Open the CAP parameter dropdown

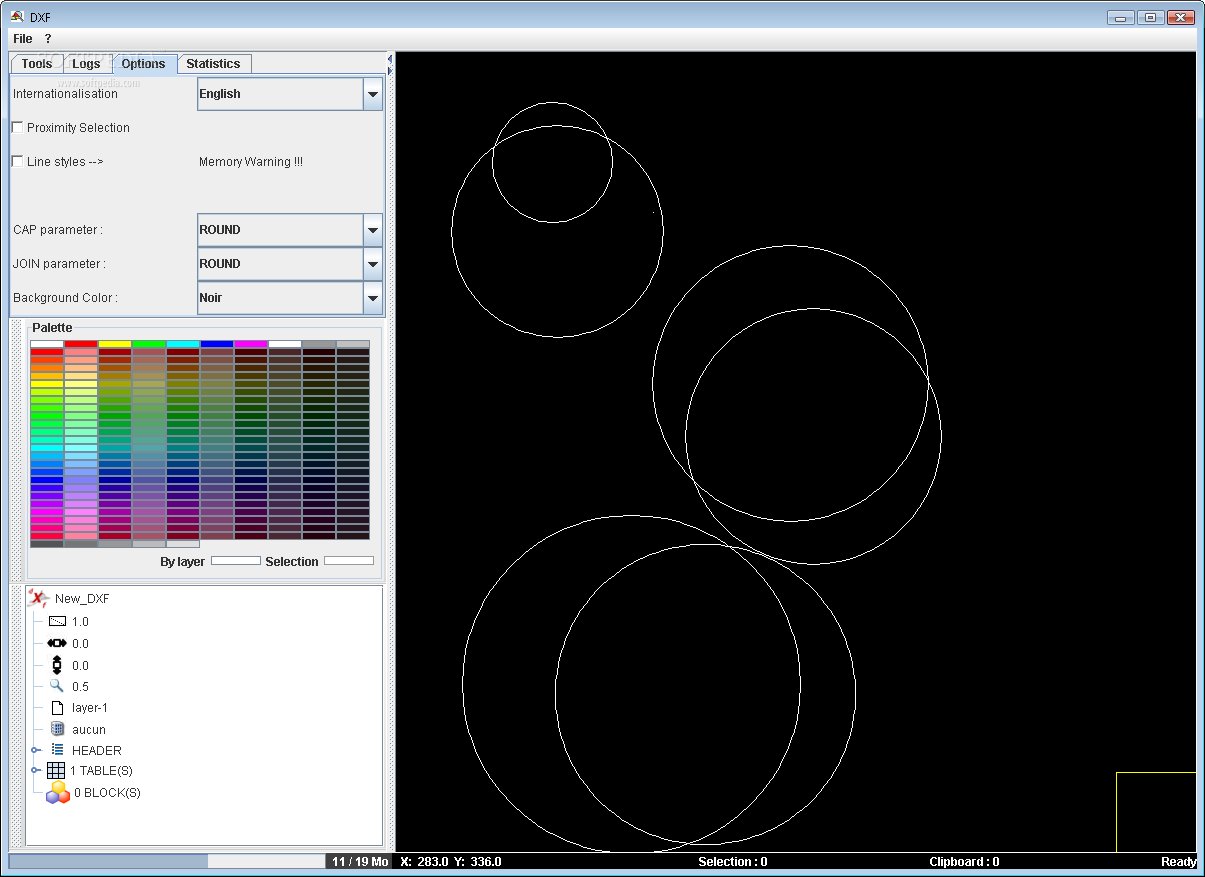pyautogui.click(x=290, y=230)
